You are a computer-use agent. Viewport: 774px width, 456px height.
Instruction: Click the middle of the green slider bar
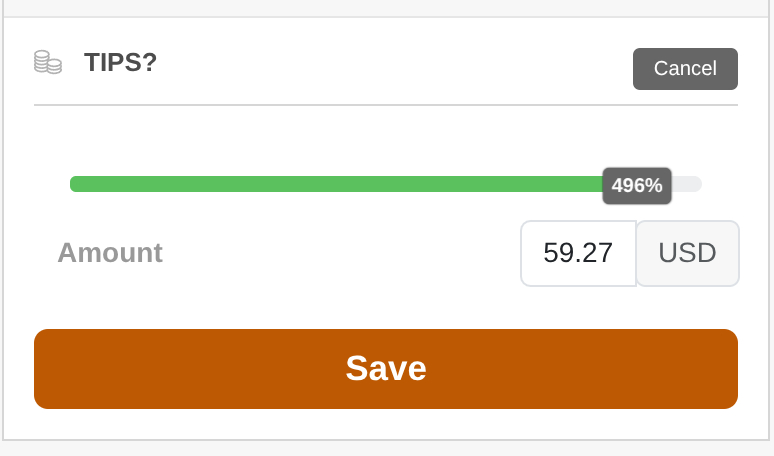pos(337,184)
